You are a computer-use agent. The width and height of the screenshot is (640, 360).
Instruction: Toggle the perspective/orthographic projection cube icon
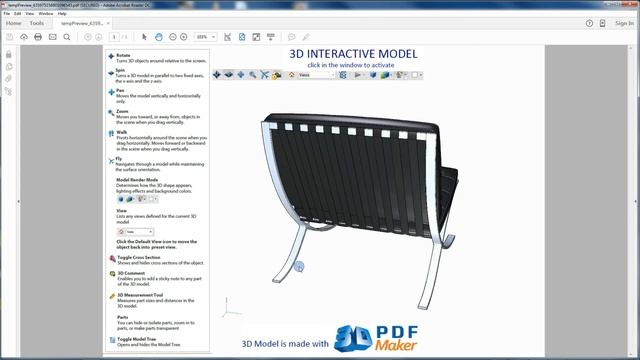[373, 75]
